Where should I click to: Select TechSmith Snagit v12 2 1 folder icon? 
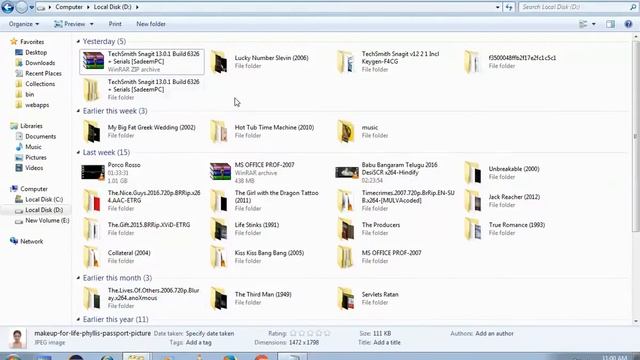coord(346,62)
